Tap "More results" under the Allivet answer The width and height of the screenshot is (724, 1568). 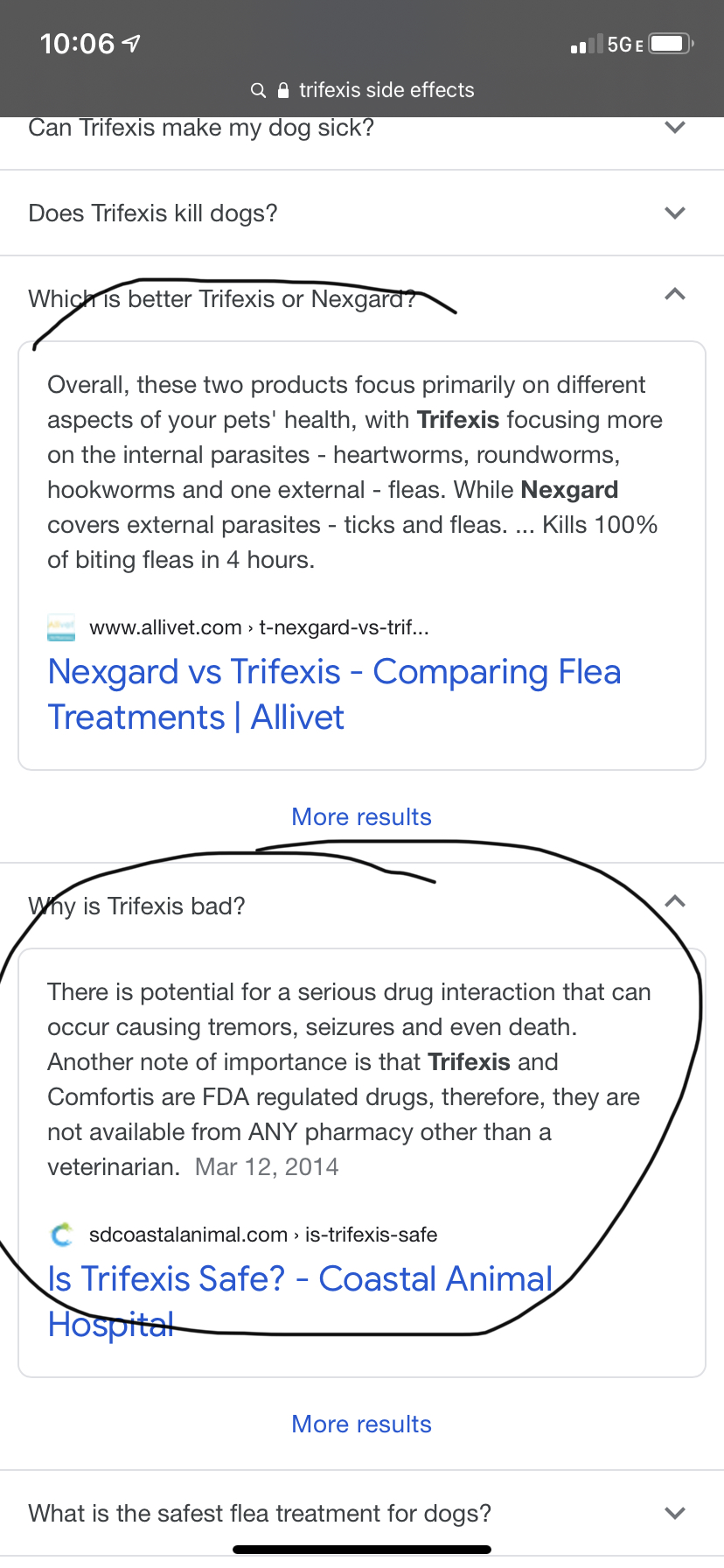pyautogui.click(x=361, y=816)
